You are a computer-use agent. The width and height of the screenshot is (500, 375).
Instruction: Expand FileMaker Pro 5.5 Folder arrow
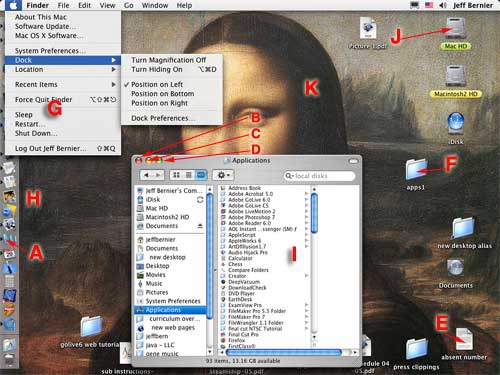(x=306, y=311)
